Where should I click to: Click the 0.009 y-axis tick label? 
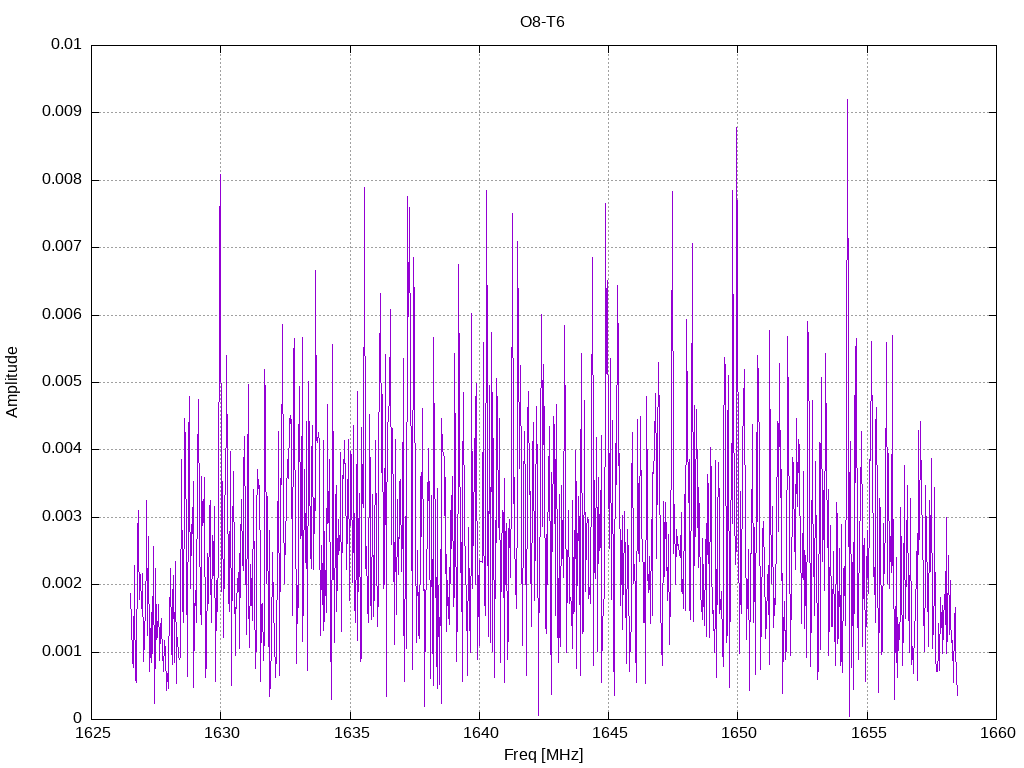point(62,112)
